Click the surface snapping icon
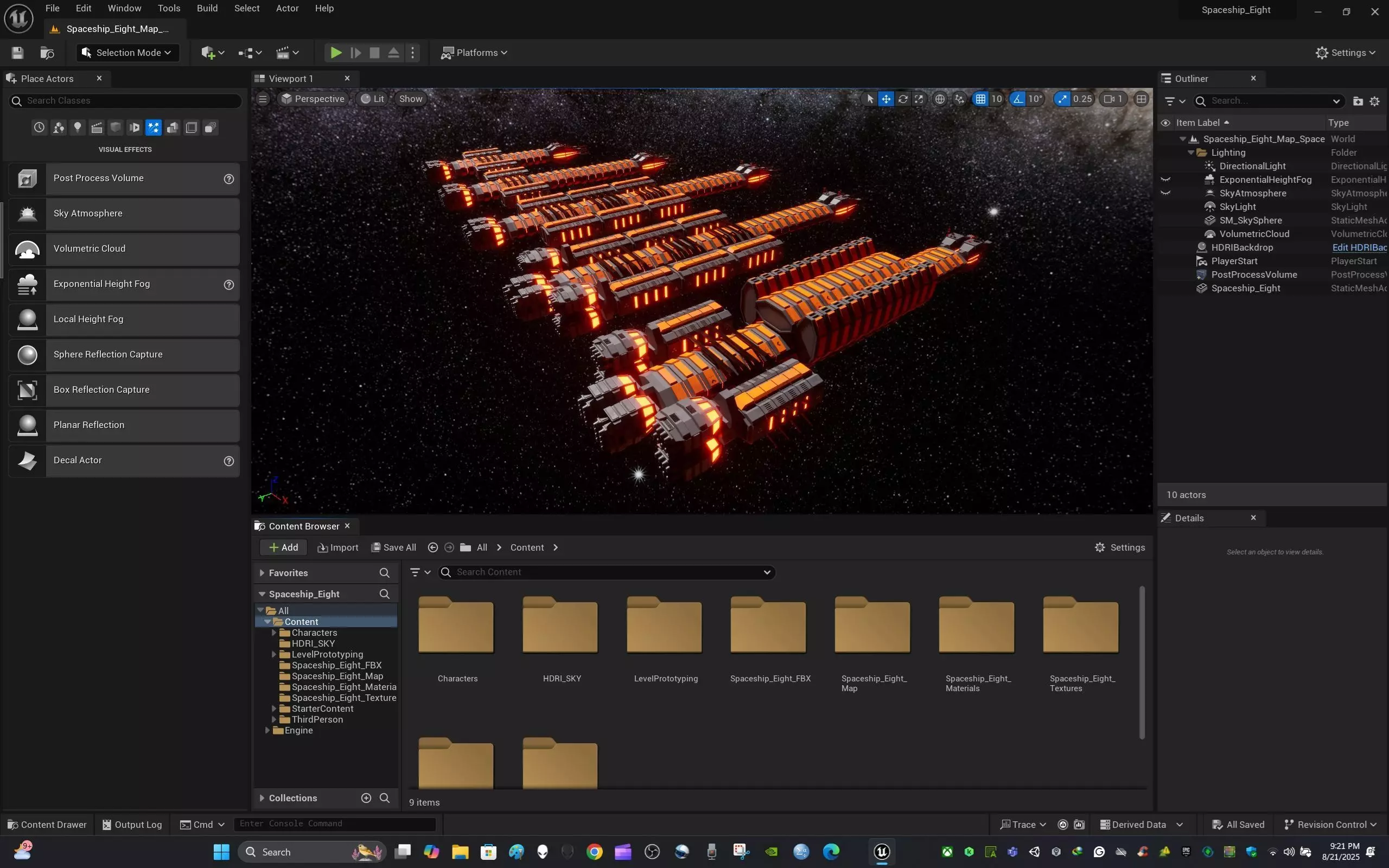 (x=960, y=99)
